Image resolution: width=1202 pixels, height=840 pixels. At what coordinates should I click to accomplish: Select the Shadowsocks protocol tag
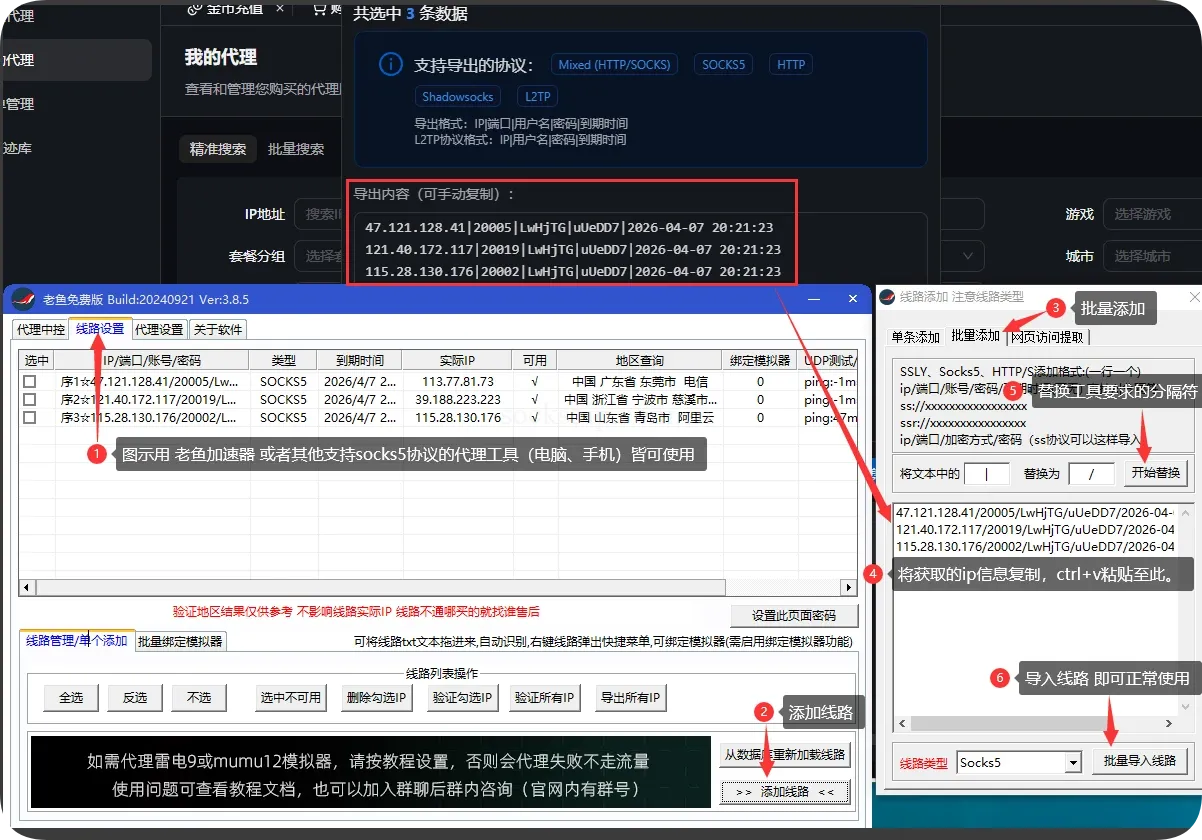(458, 97)
